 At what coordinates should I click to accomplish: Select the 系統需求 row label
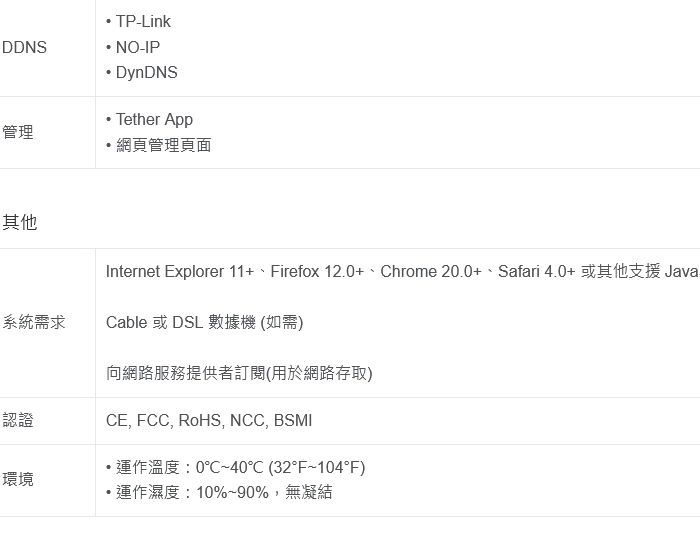pos(34,322)
